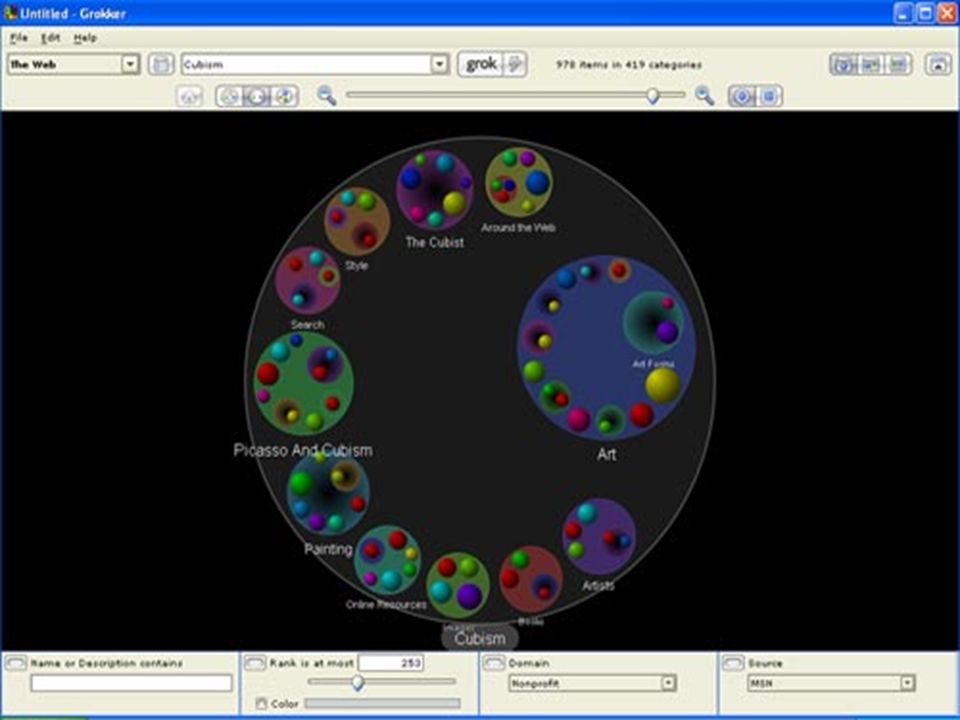Select the Search category circle

pos(308,280)
